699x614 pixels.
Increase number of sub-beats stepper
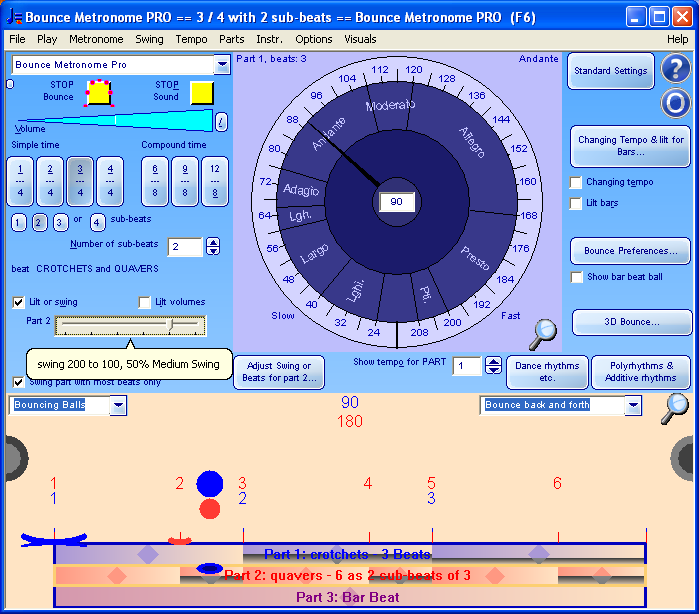[213, 243]
